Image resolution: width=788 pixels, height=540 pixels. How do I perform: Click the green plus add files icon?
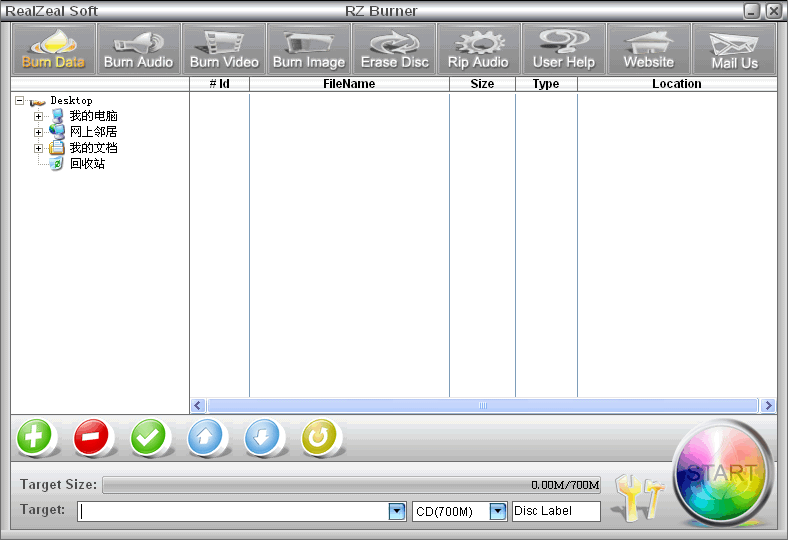point(35,437)
